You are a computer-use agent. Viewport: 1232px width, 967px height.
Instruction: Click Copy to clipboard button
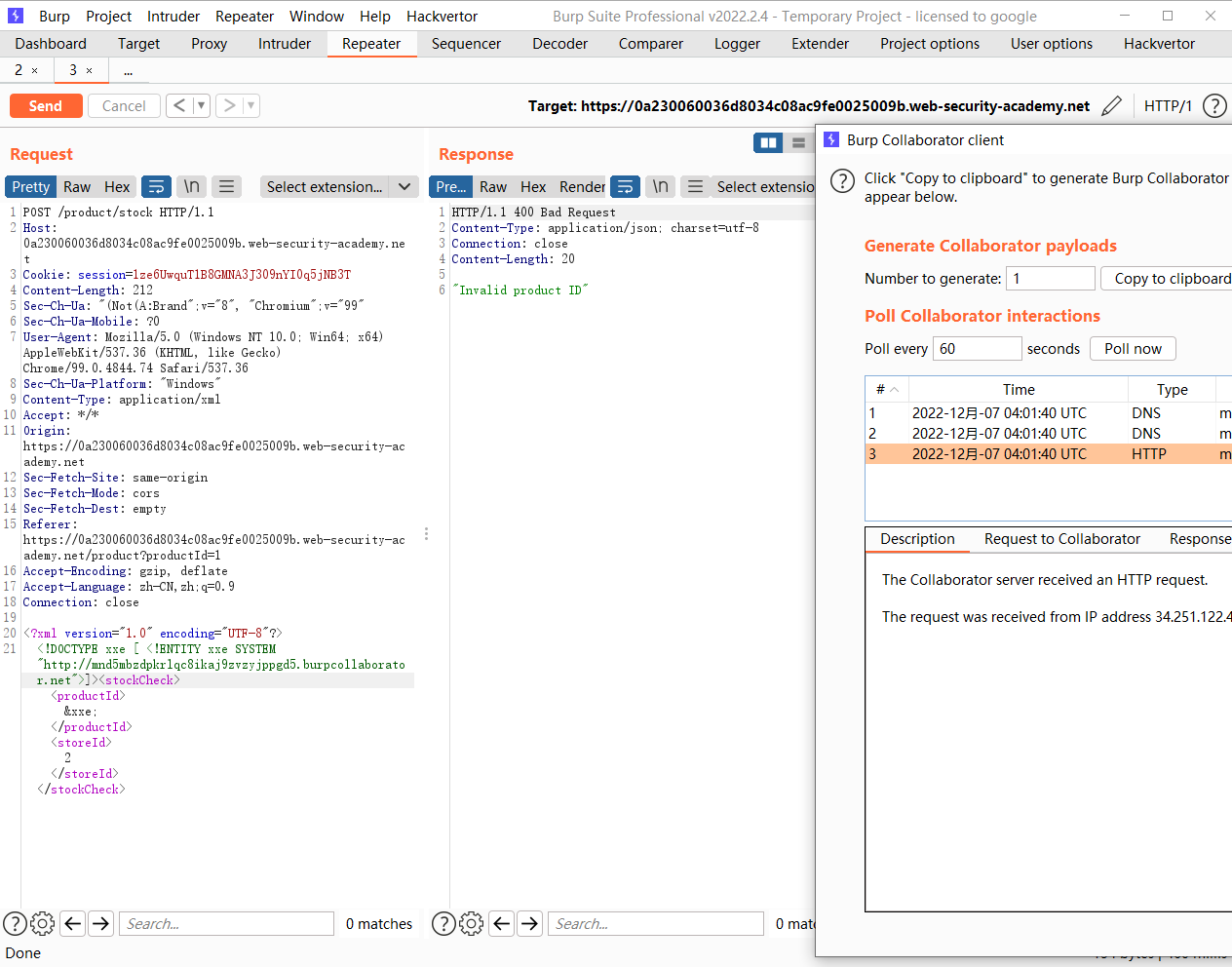pos(1167,278)
